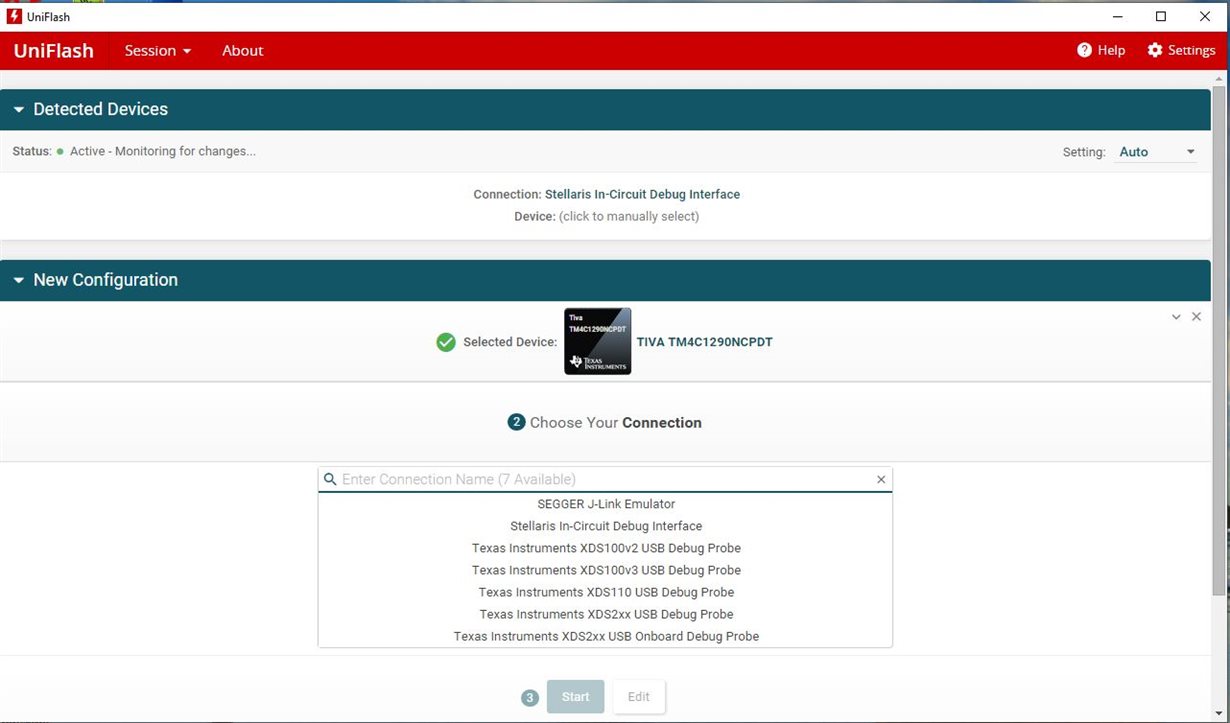This screenshot has width=1230, height=723.
Task: Choose SEGGER J-Link Emulator
Action: click(606, 504)
